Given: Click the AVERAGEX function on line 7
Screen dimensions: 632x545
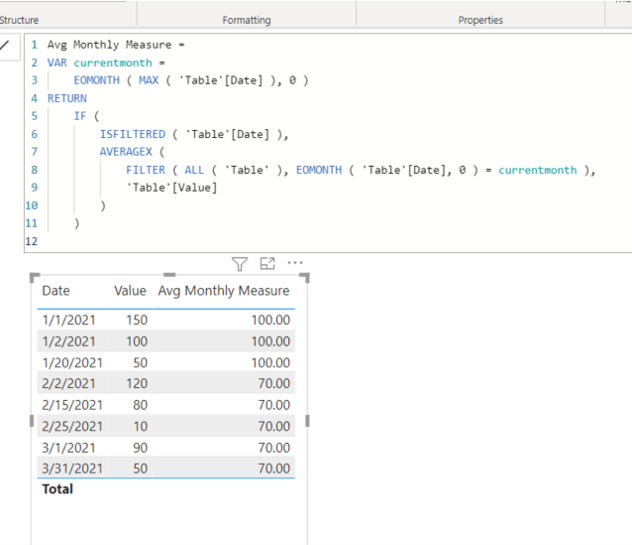Looking at the screenshot, I should (126, 152).
